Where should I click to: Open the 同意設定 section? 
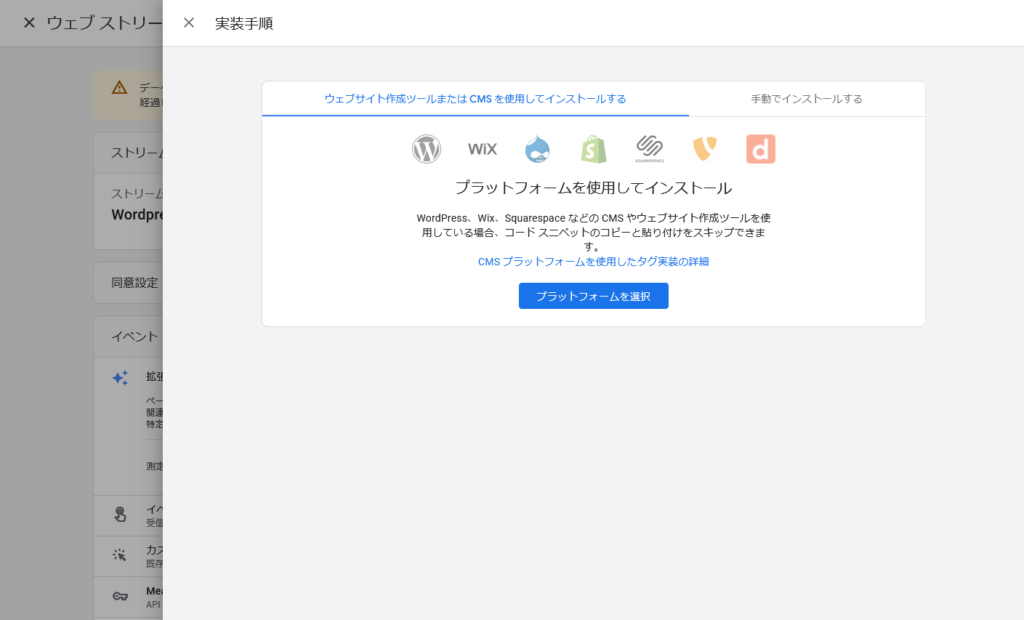pyautogui.click(x=134, y=283)
